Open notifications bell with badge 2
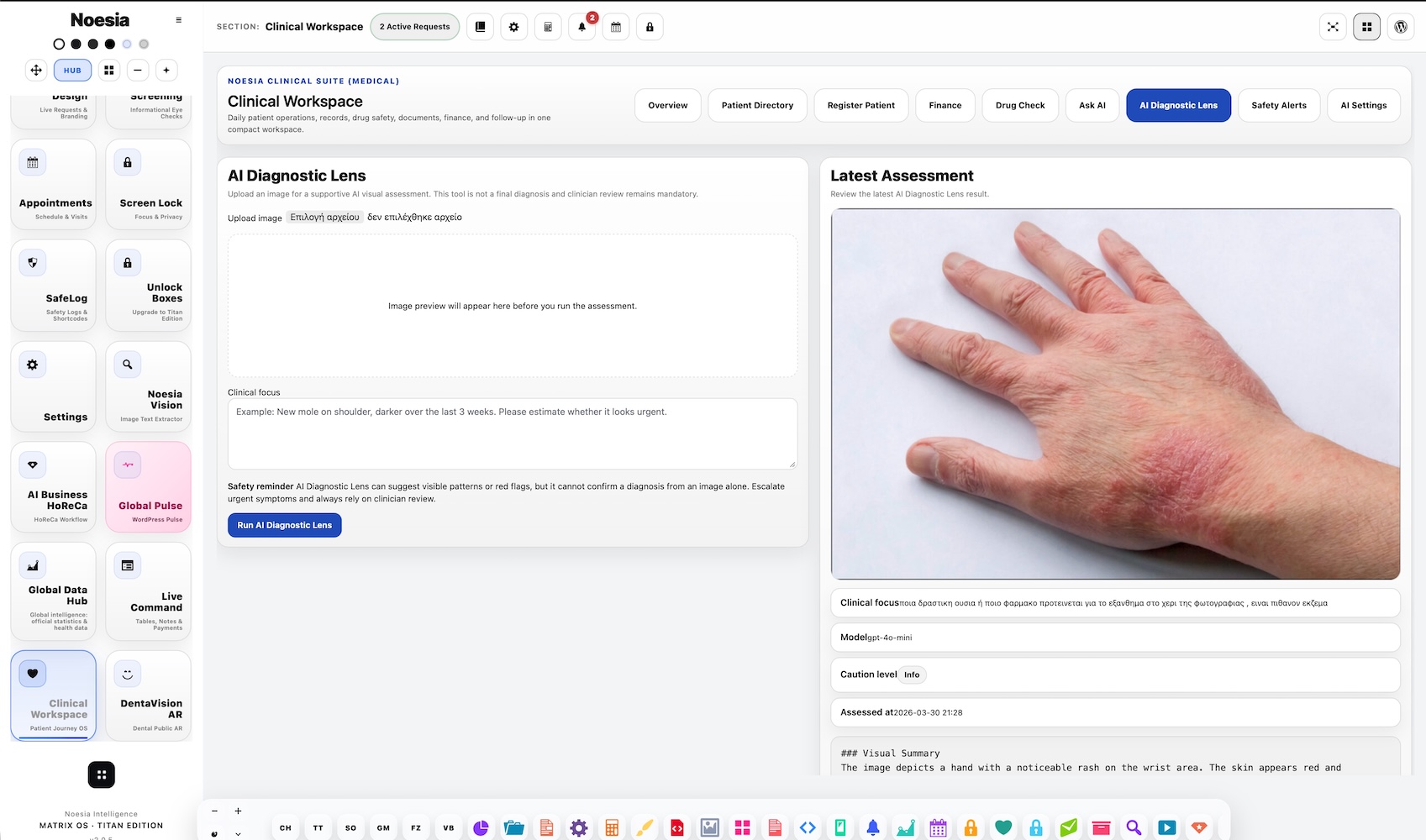Screen dimensions: 1426x840 coord(581,27)
